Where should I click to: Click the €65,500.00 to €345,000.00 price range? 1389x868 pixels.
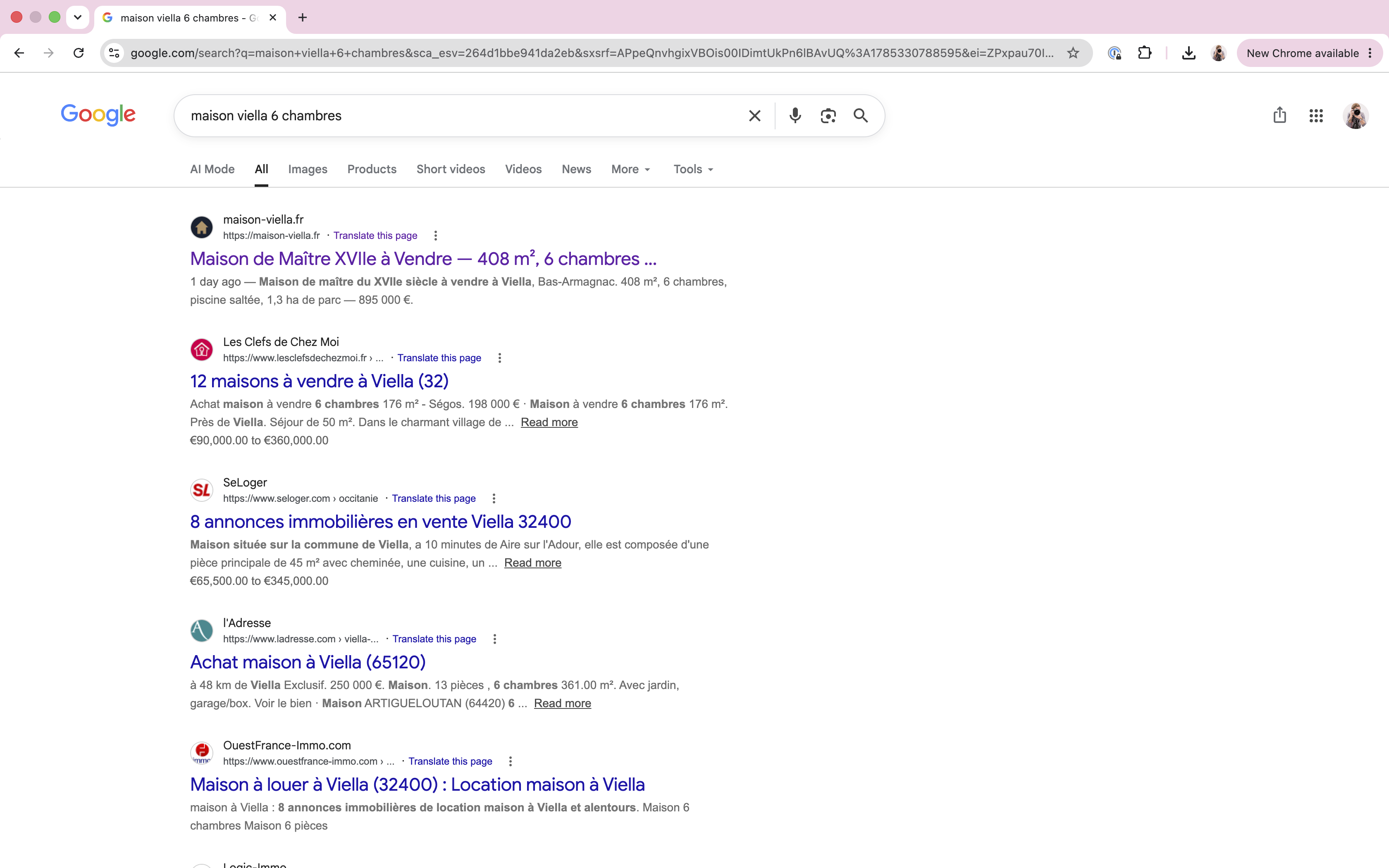[260, 581]
